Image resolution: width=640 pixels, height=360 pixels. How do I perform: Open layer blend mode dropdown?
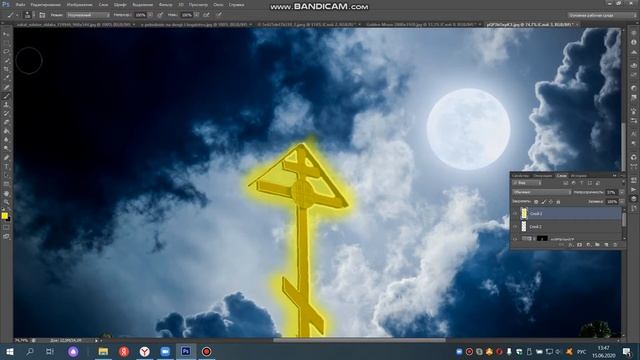[x=542, y=192]
